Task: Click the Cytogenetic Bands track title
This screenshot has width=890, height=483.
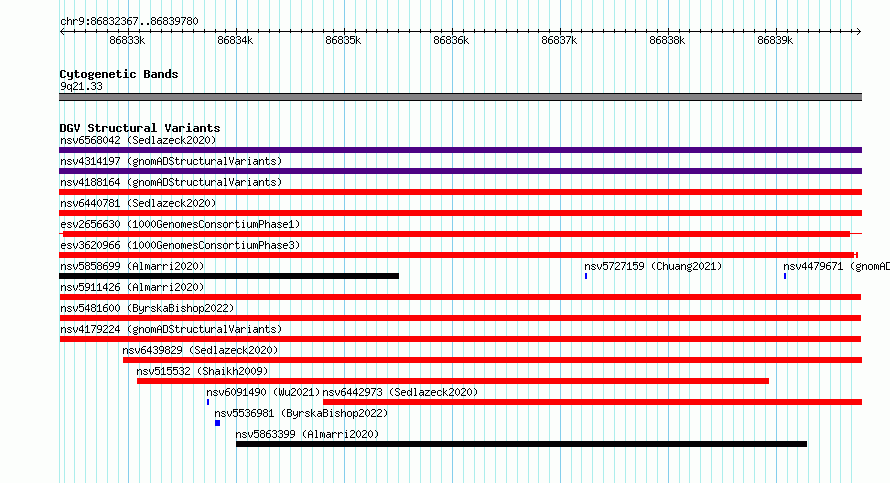Action: click(x=119, y=74)
